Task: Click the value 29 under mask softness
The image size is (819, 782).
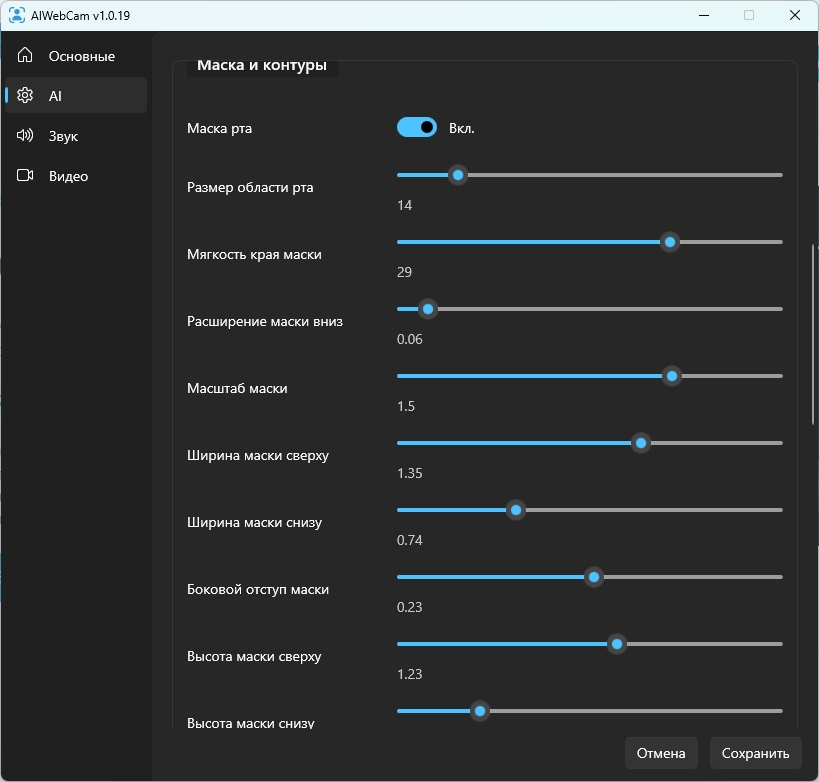Action: coord(404,272)
